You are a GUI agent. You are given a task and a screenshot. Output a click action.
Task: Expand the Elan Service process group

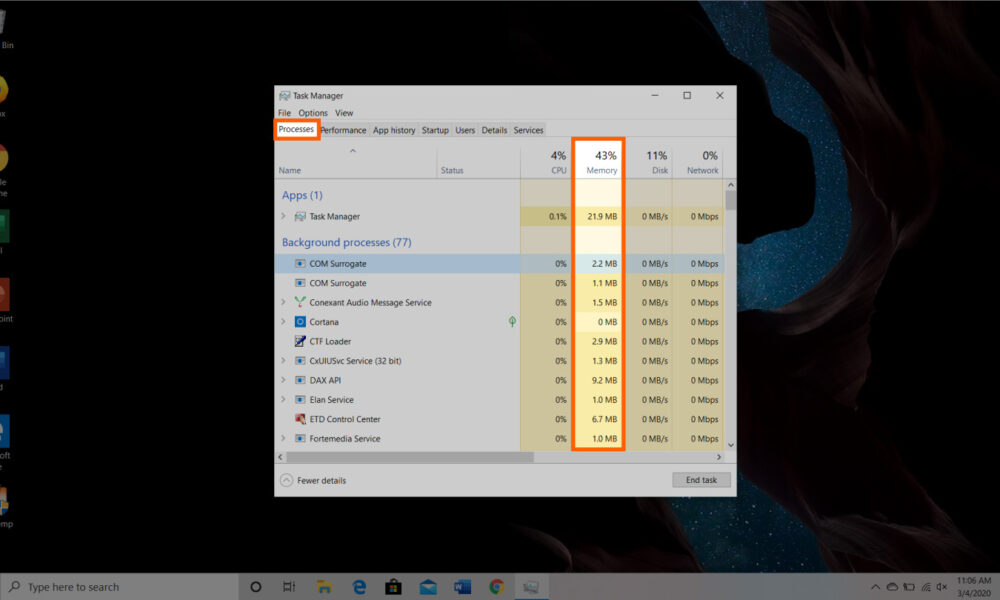point(283,400)
